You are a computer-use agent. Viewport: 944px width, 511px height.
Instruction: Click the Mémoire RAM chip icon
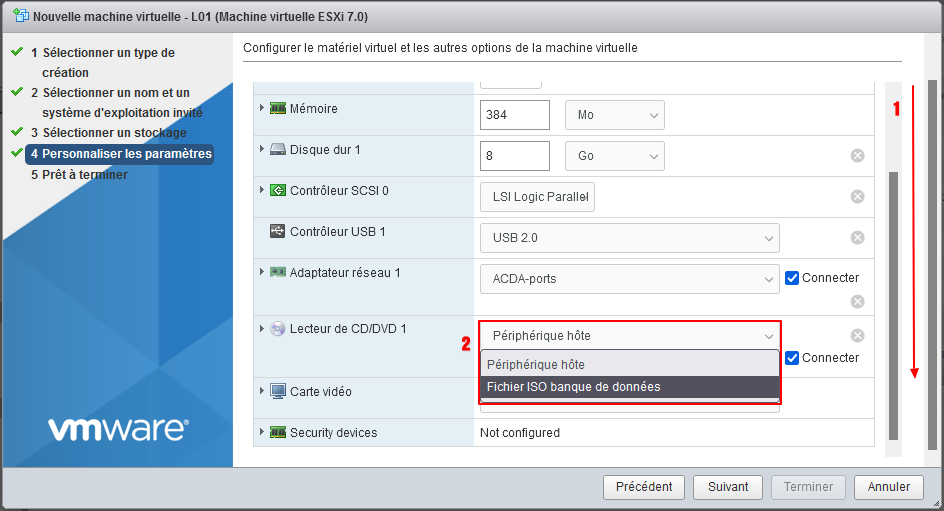pos(278,109)
